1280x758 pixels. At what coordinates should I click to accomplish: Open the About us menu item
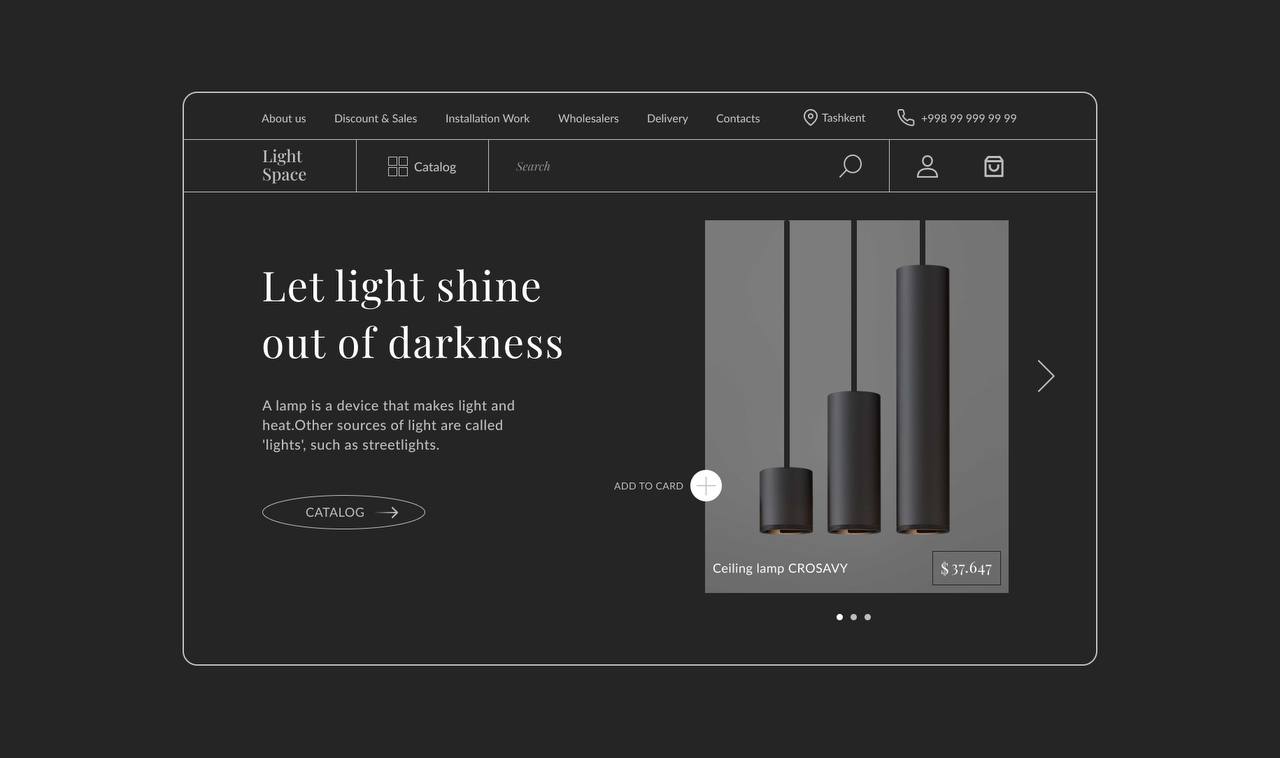[x=284, y=118]
